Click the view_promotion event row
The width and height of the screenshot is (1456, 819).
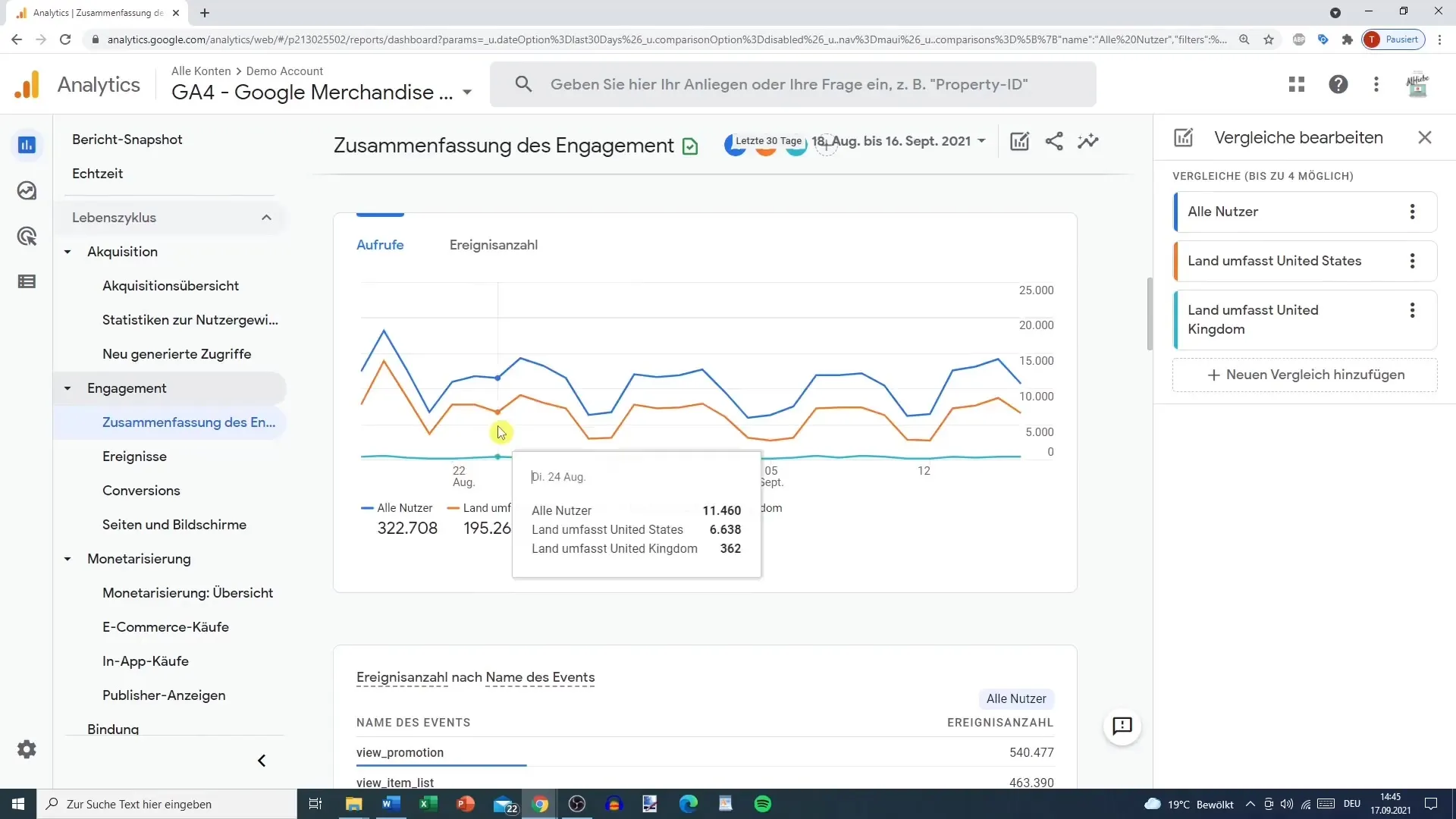tap(705, 752)
